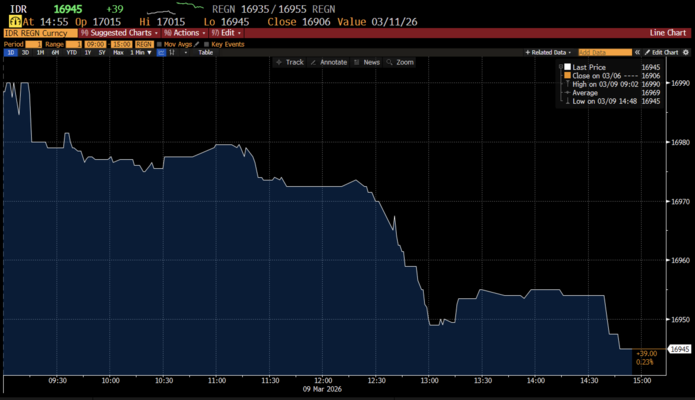Click the orange Close on 03/06 swatch
The image size is (695, 400).
567,76
